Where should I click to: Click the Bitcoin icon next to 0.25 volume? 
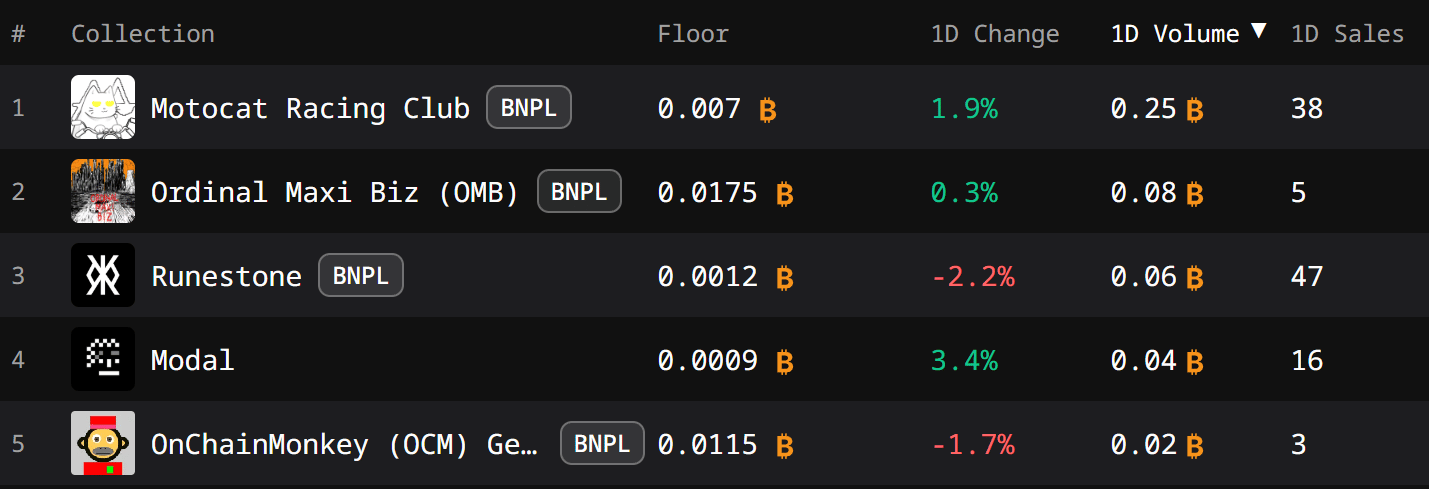coord(1194,109)
